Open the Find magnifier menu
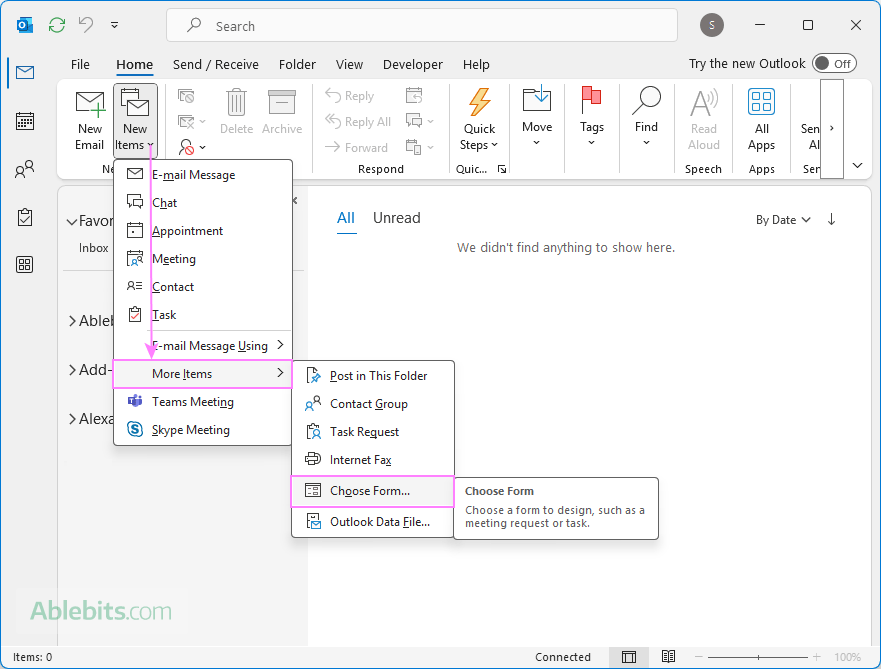The height and width of the screenshot is (669, 881). 646,117
